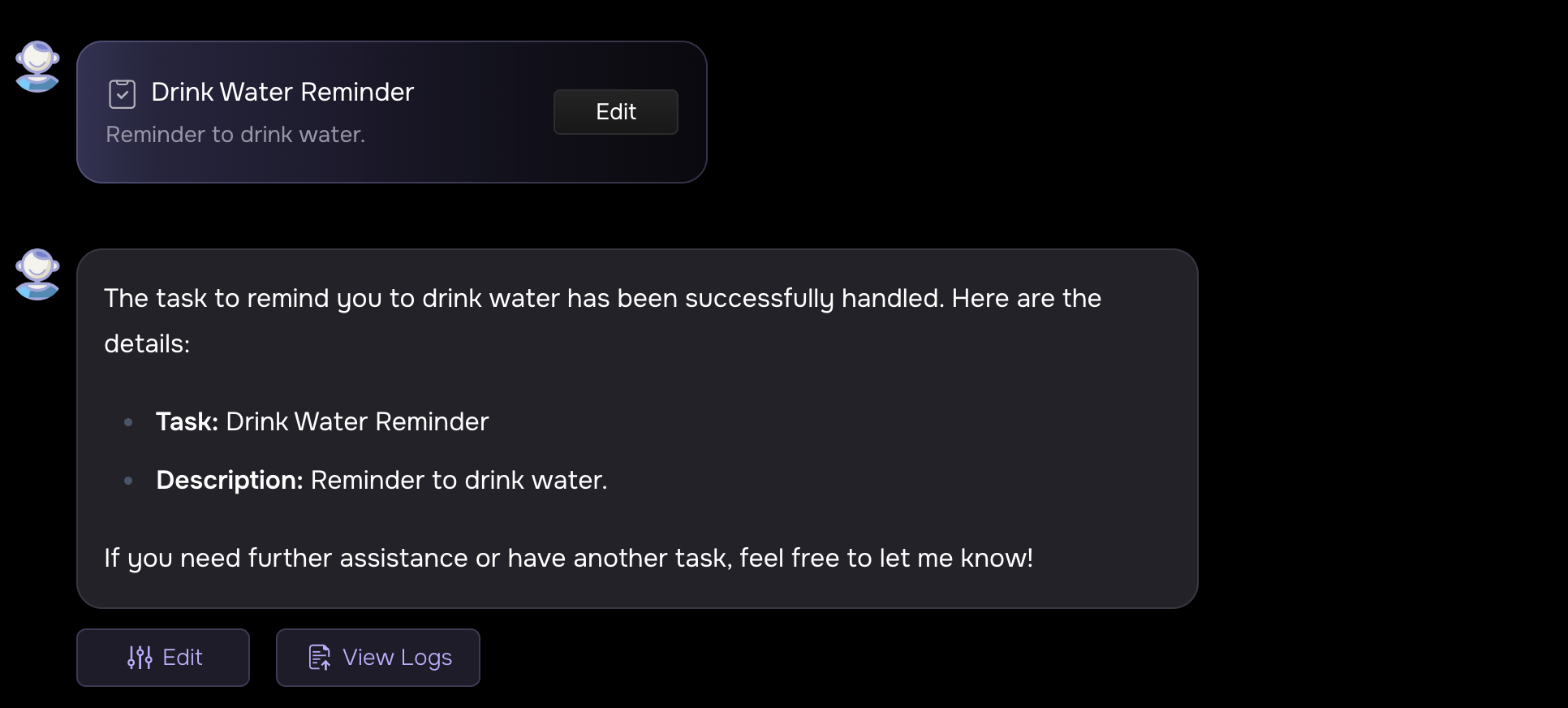The height and width of the screenshot is (708, 1568).
Task: Click the bold 'Task:' label
Action: point(187,422)
